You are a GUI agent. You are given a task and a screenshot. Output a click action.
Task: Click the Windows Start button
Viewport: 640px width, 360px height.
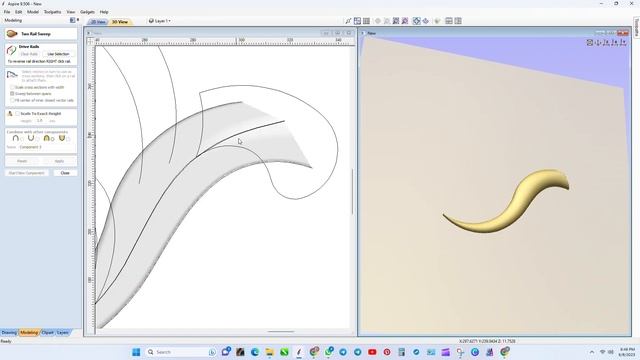coord(136,352)
